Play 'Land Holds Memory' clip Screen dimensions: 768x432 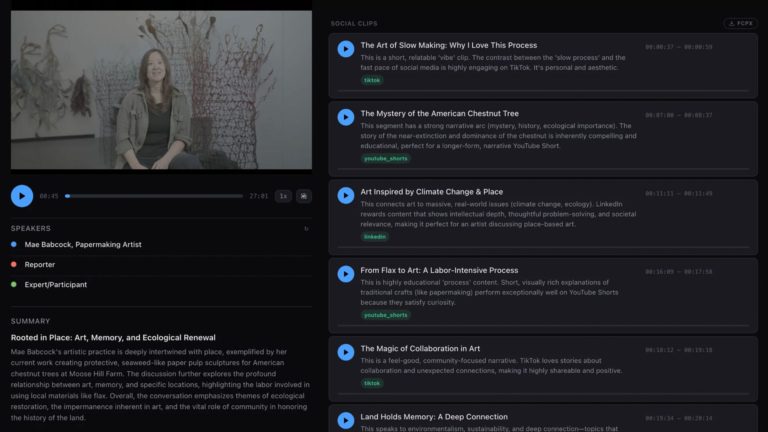(x=346, y=420)
